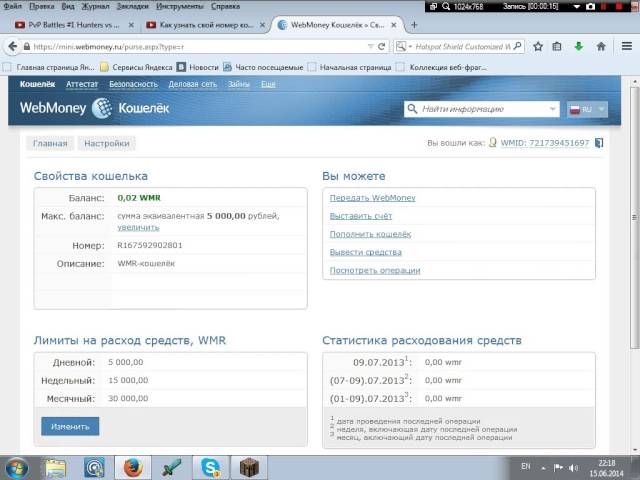
Task: Open Skype from the taskbar
Action: (211, 468)
